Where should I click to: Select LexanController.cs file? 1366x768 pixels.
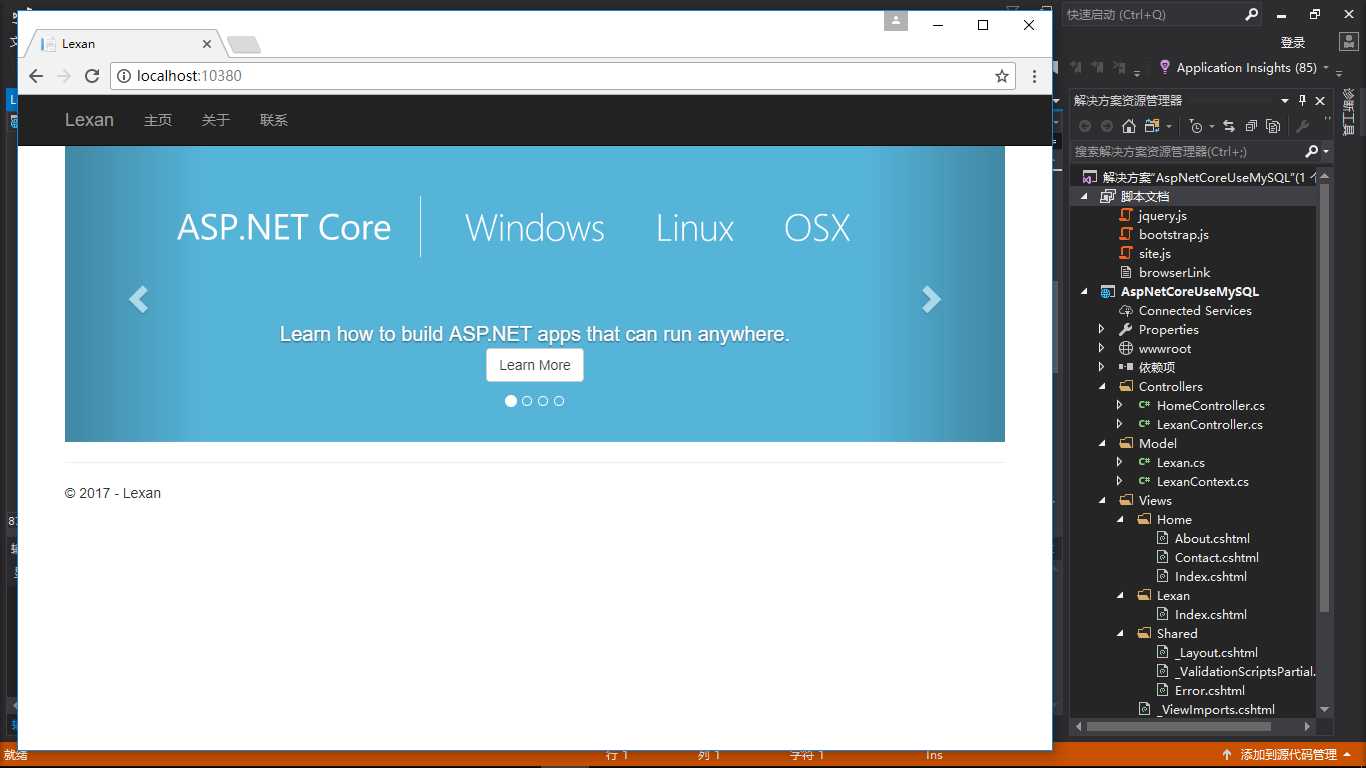(x=1209, y=425)
